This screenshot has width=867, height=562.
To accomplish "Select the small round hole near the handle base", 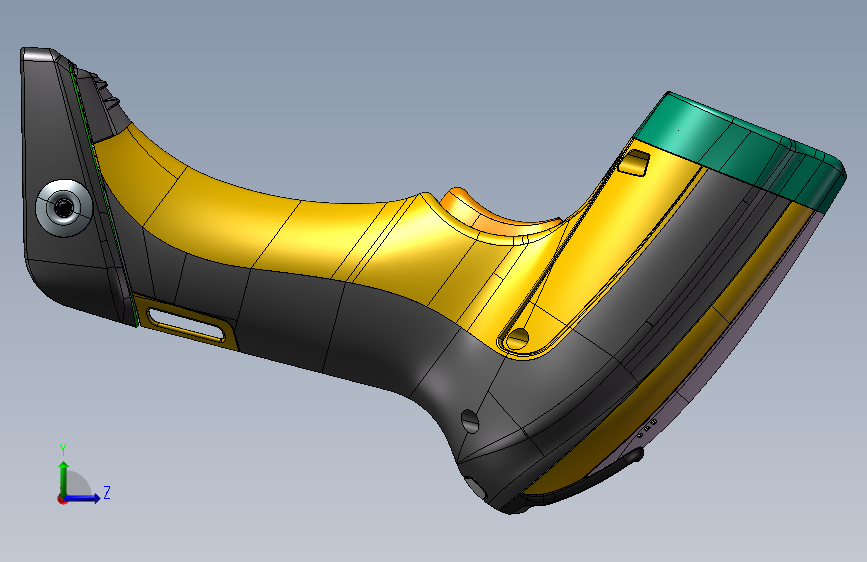I will tap(469, 422).
